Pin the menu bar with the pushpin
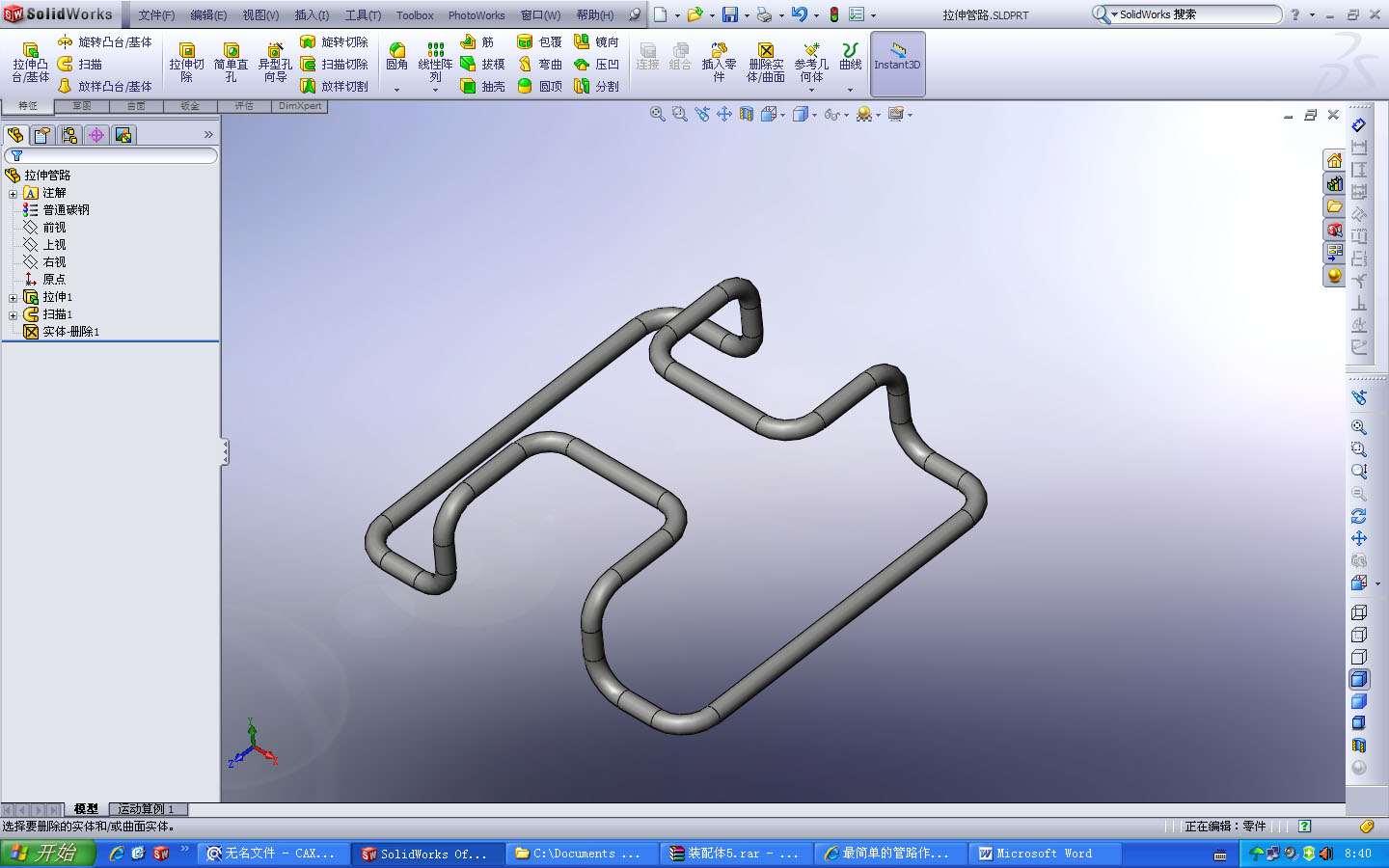This screenshot has height=868, width=1389. (x=634, y=14)
